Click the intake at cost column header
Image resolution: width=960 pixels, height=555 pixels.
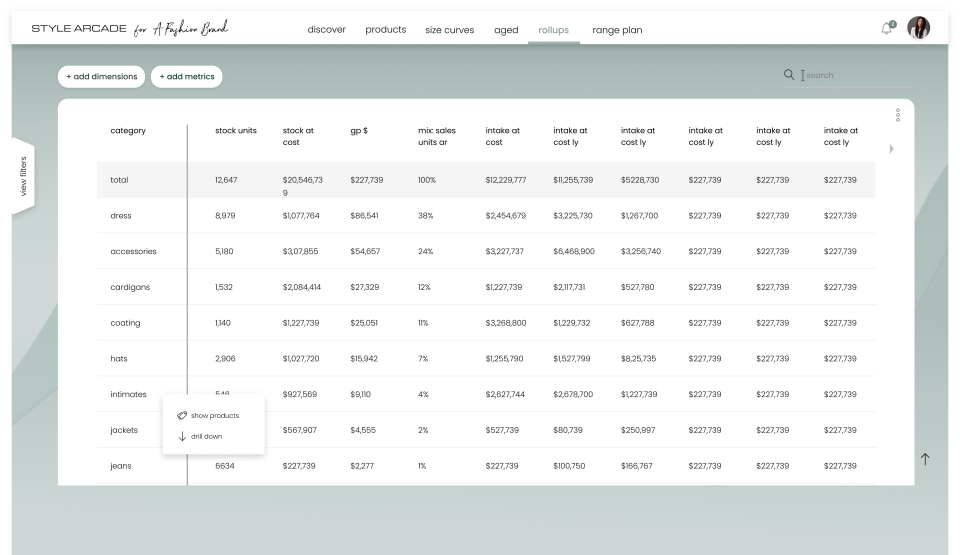click(503, 136)
